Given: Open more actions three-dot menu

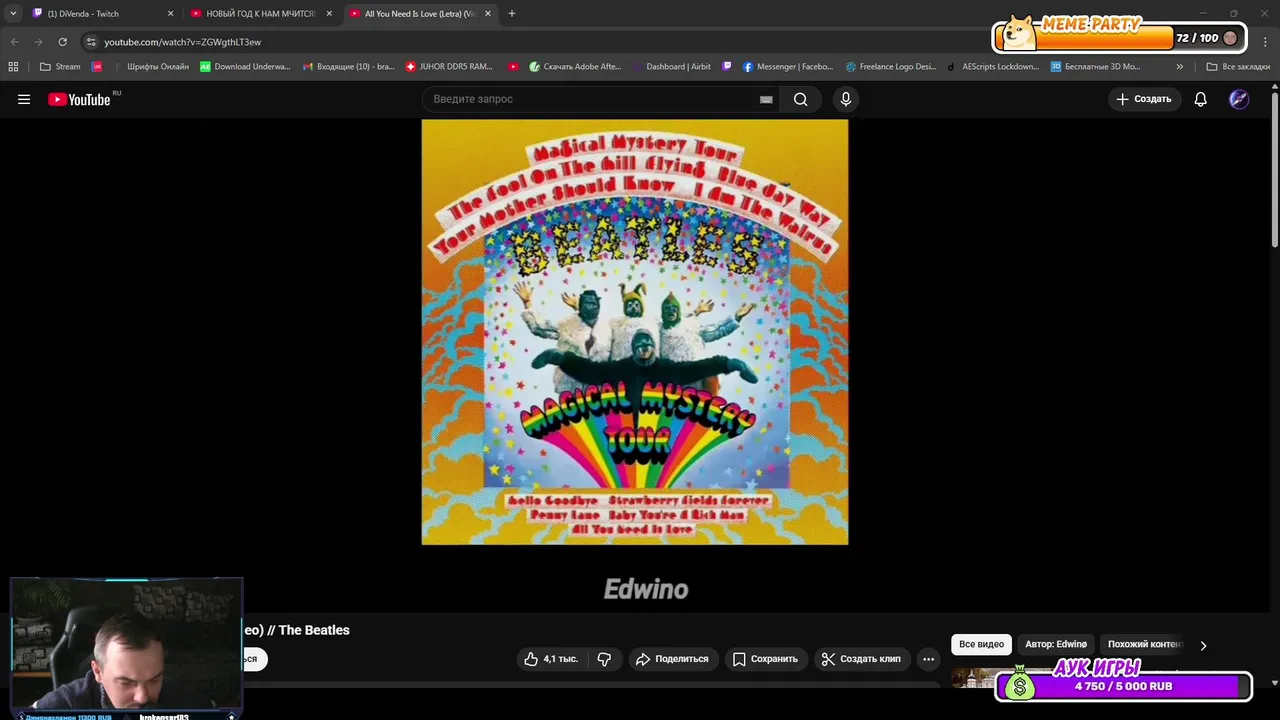Looking at the screenshot, I should [928, 659].
